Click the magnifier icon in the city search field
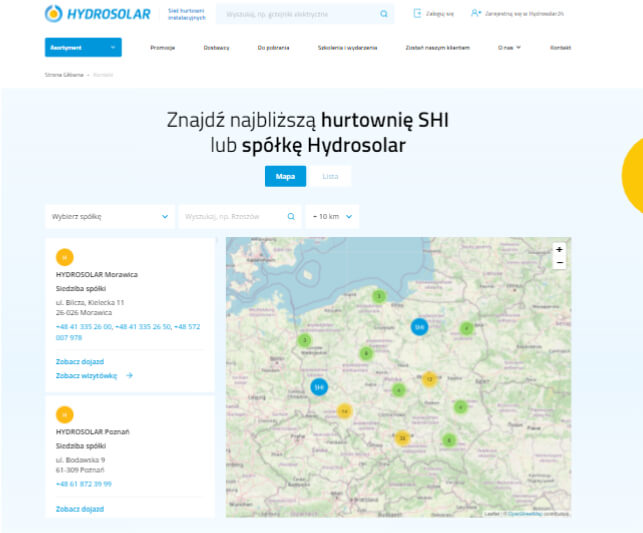The height and width of the screenshot is (533, 643). pos(291,216)
